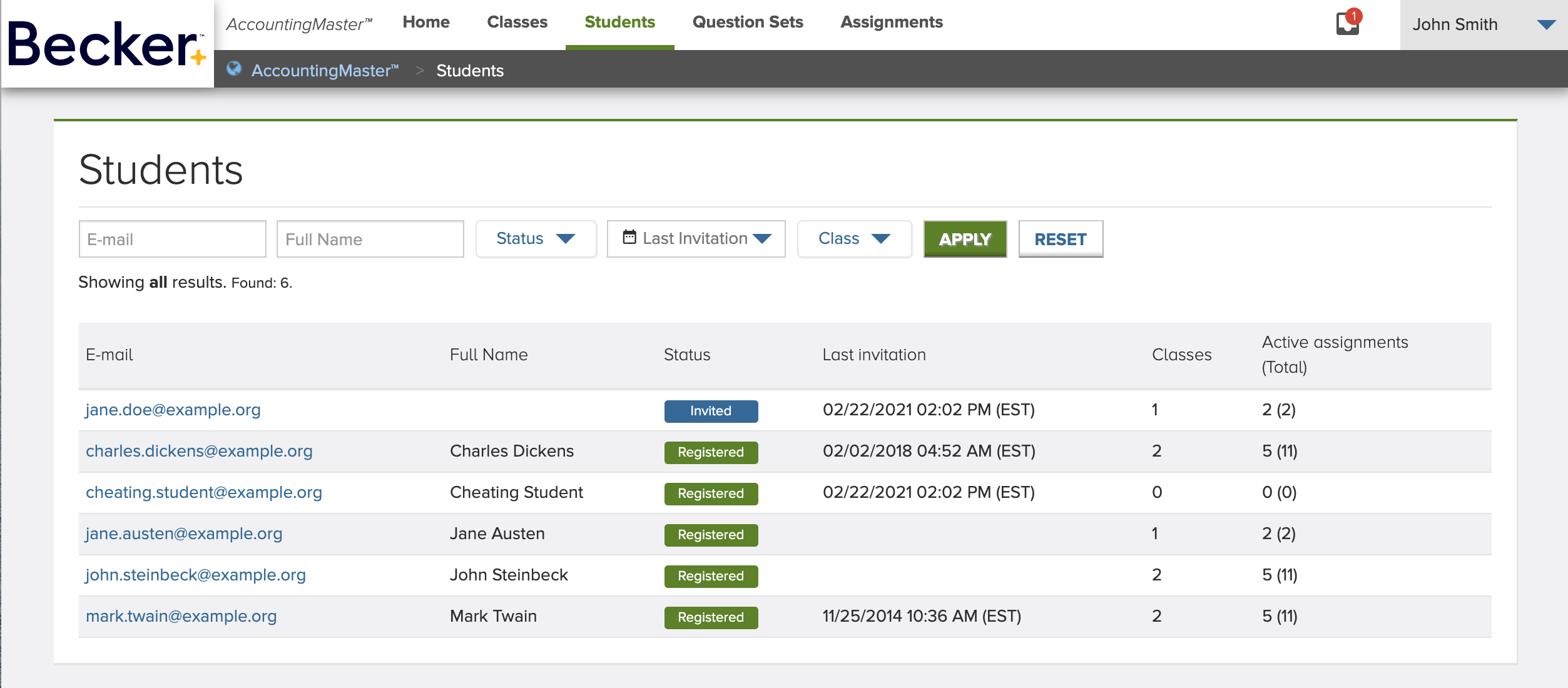This screenshot has width=1568, height=688.
Task: Open mark.twain@example.org student record
Action: 181,616
